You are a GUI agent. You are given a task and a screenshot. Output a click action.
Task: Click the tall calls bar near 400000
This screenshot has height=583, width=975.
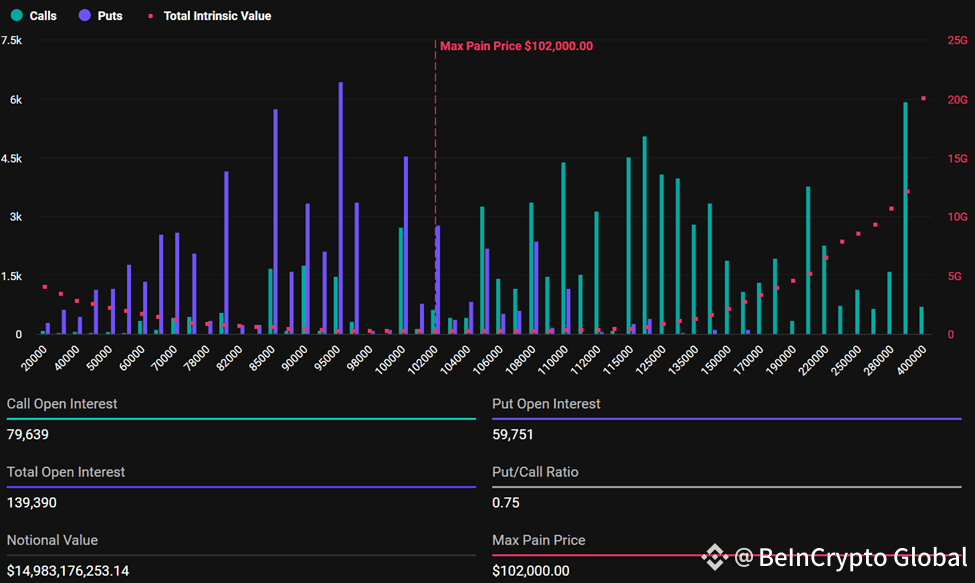[x=905, y=218]
